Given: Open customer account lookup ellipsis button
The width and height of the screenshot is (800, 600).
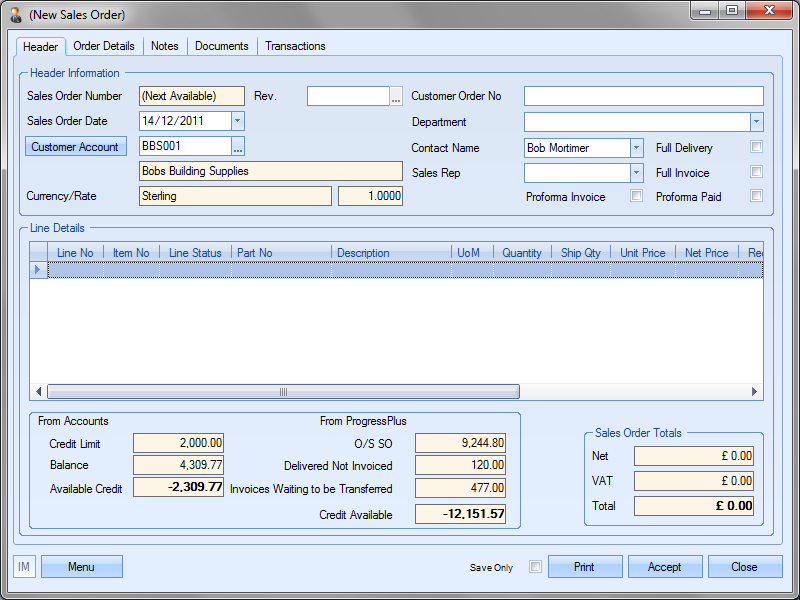Looking at the screenshot, I should pyautogui.click(x=238, y=147).
